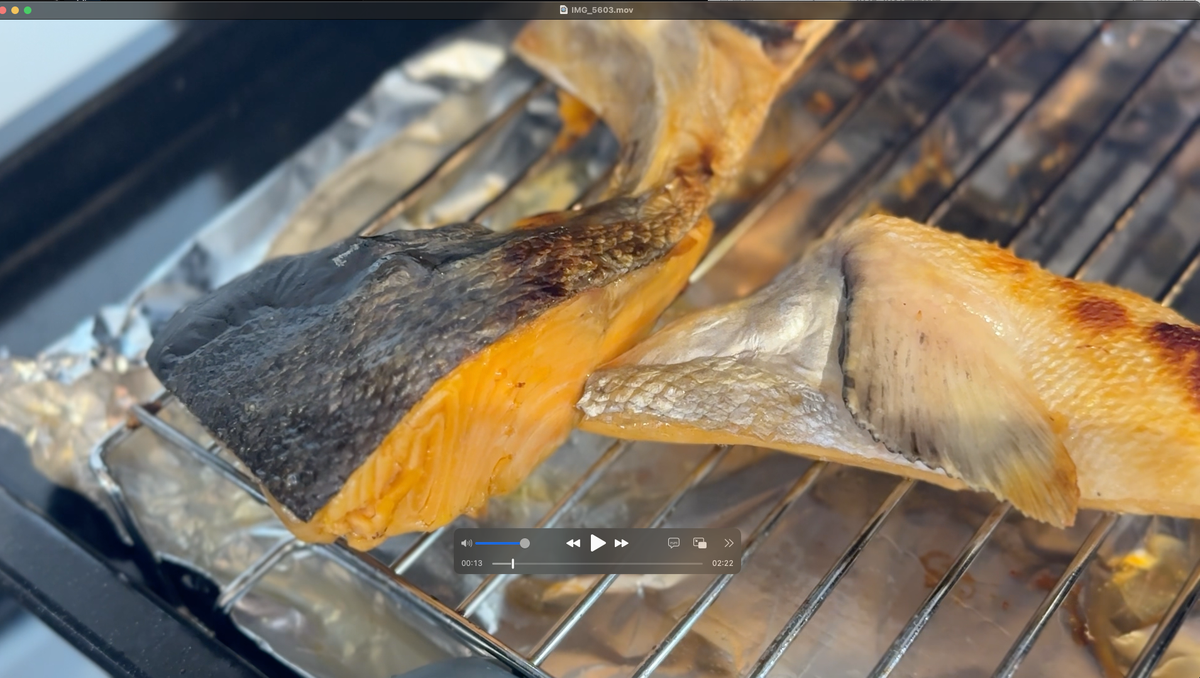Click the rewind button
This screenshot has height=678, width=1200.
[x=573, y=543]
